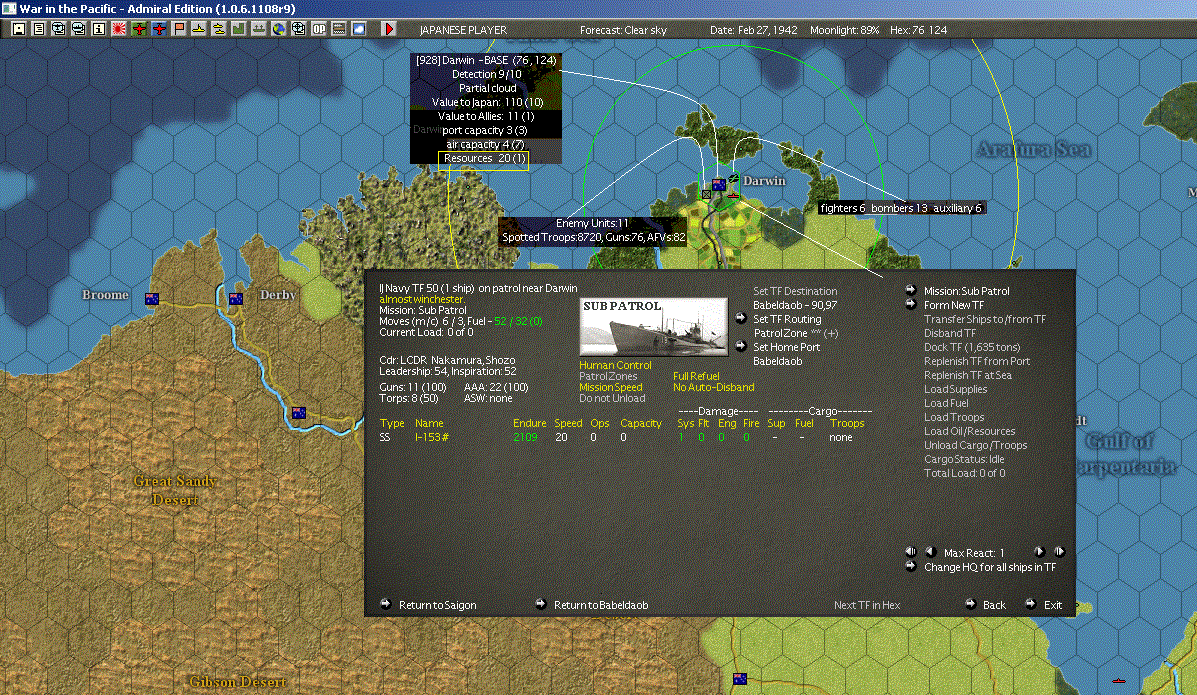The width and height of the screenshot is (1197, 695).
Task: Increase Max React by one step
Action: pos(1039,552)
